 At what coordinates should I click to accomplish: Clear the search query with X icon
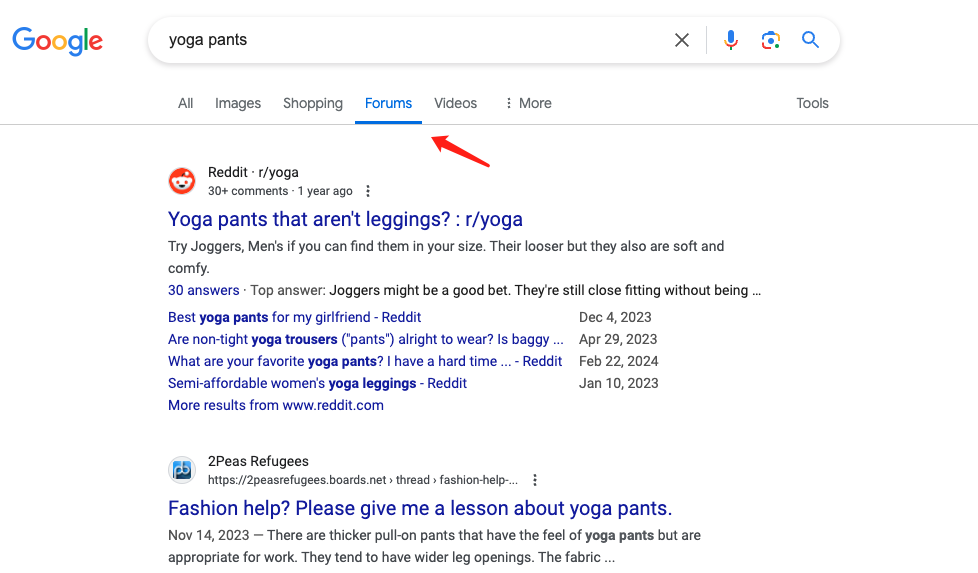[x=682, y=40]
